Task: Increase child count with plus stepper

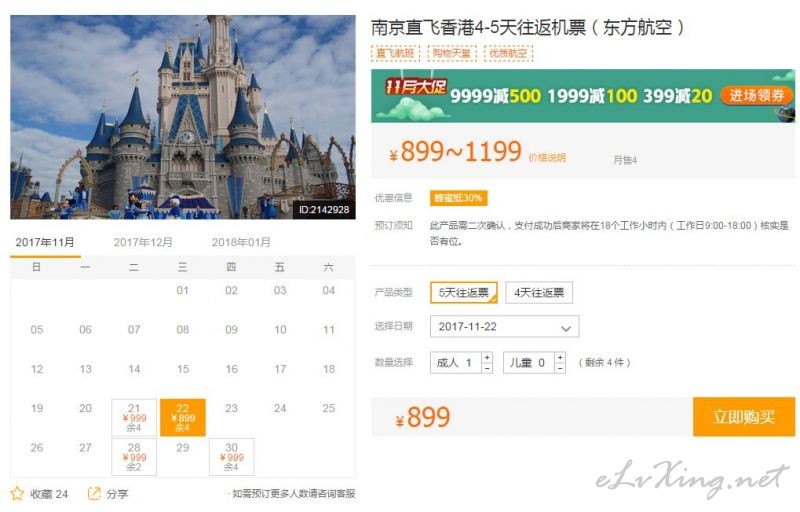Action: pos(560,357)
